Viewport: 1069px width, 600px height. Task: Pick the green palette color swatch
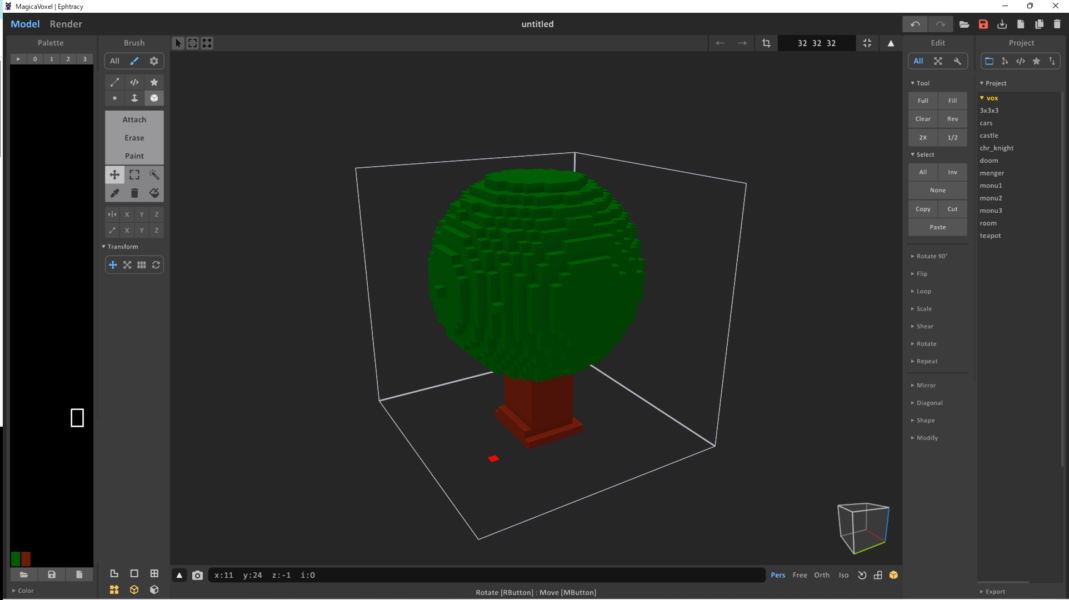(16, 559)
